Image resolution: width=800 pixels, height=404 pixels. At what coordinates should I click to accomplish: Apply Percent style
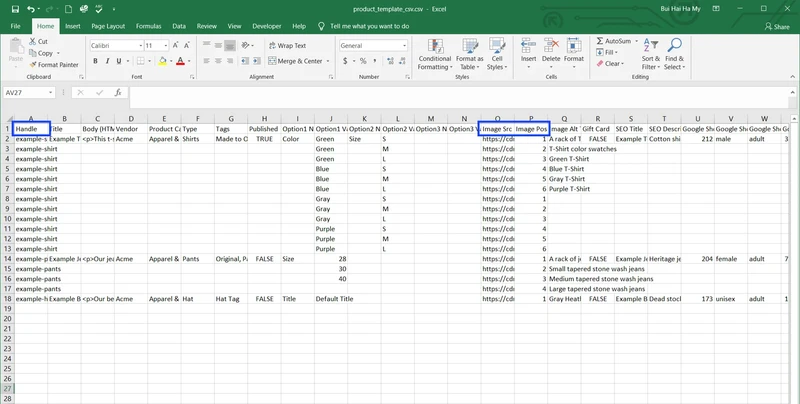pyautogui.click(x=363, y=61)
